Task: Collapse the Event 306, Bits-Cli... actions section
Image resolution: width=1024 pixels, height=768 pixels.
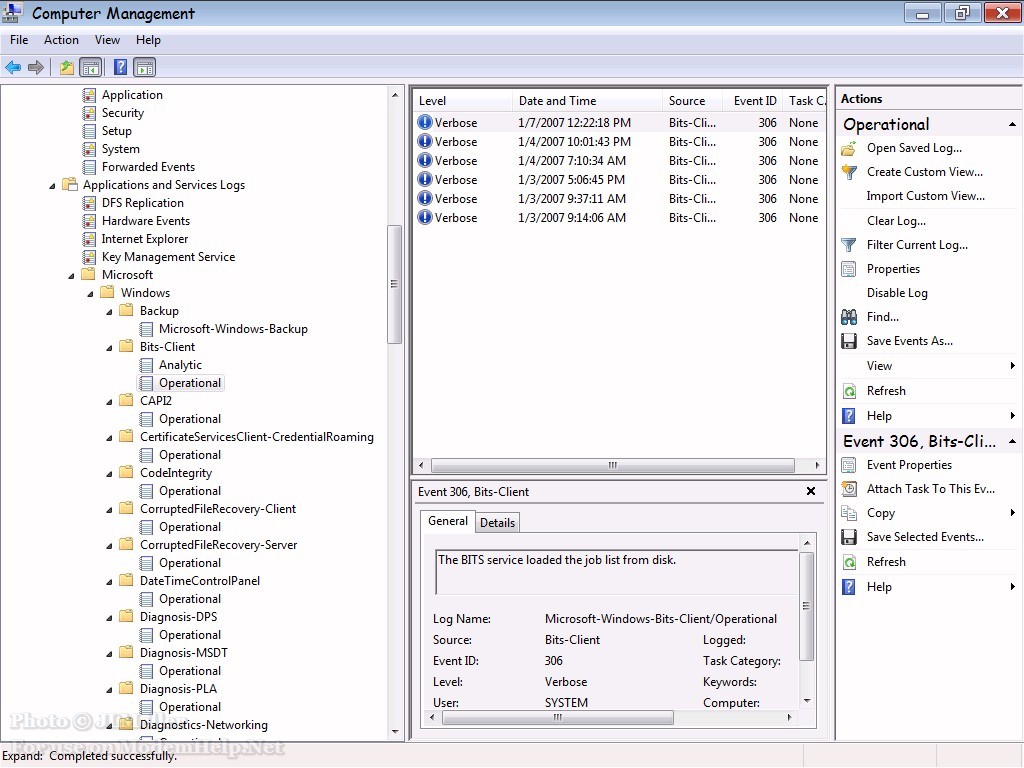Action: click(1012, 441)
